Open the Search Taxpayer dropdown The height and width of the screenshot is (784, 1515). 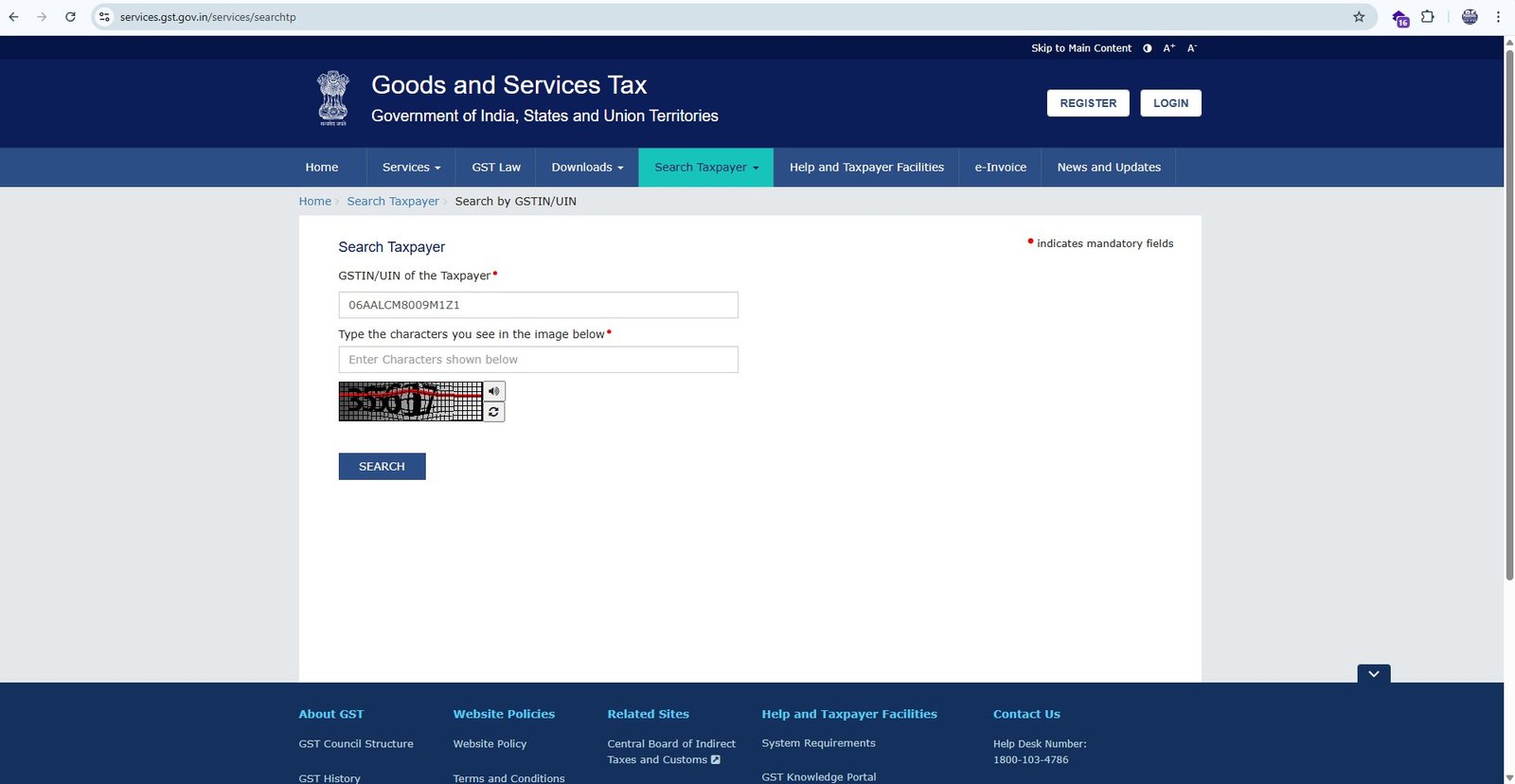pos(705,168)
